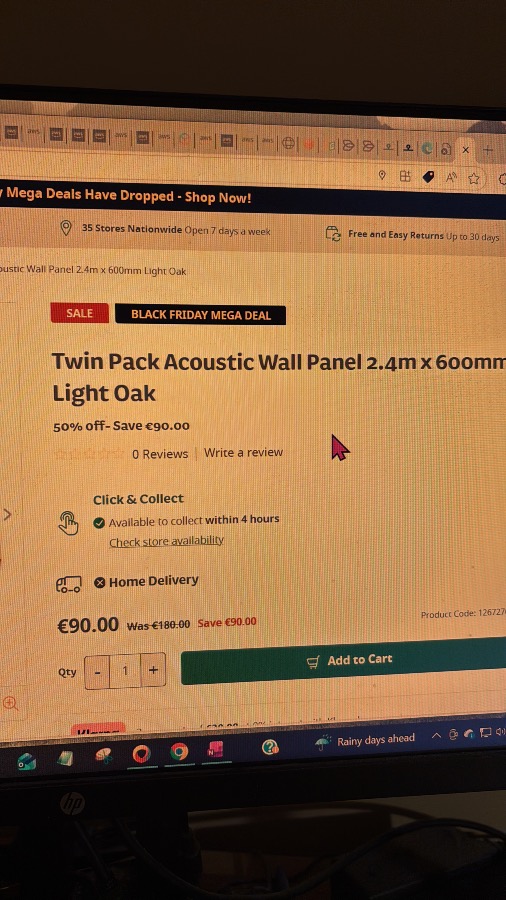506x900 pixels.
Task: Click the shopping price tag icon in address bar
Action: 428,177
